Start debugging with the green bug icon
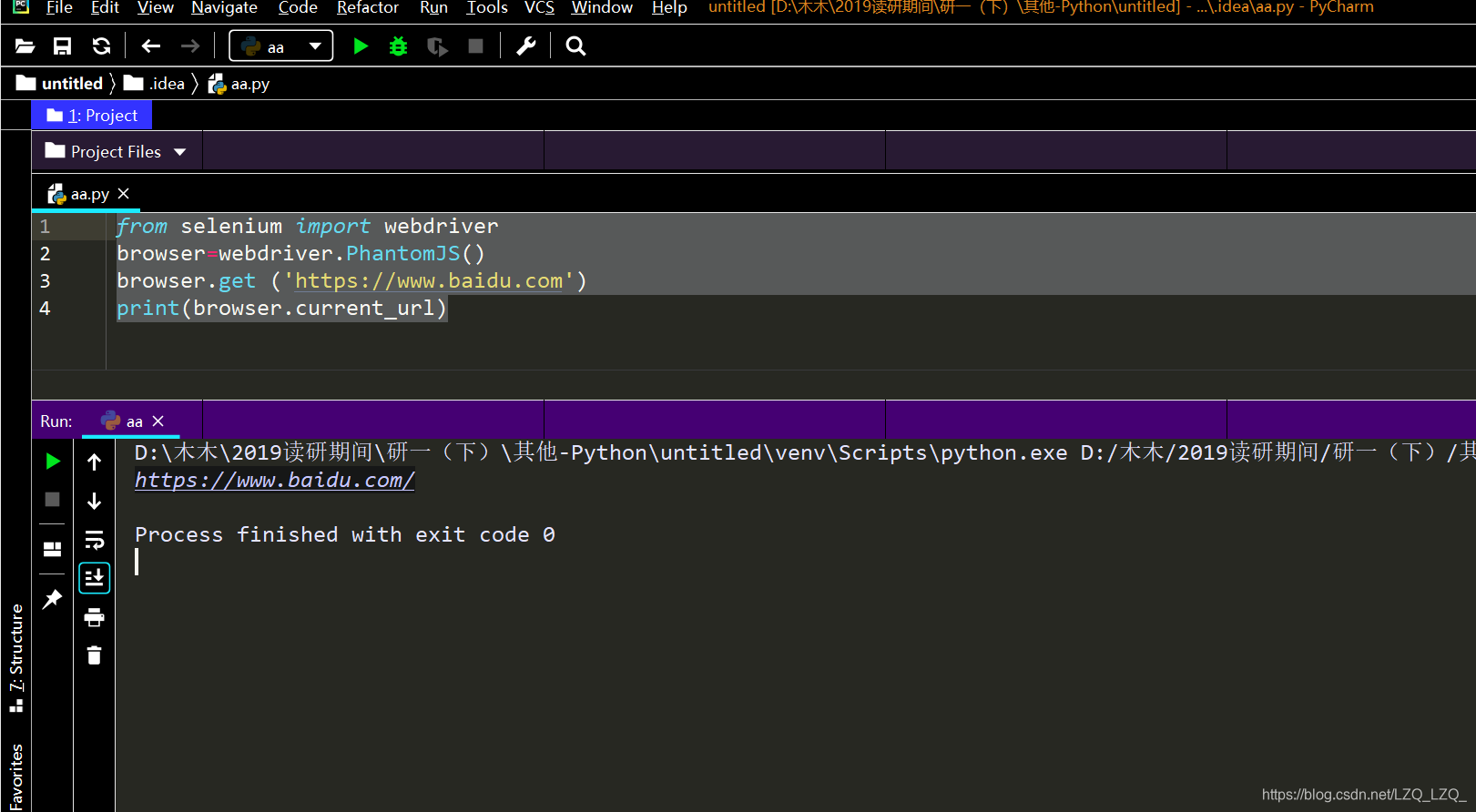Image resolution: width=1476 pixels, height=812 pixels. [399, 46]
